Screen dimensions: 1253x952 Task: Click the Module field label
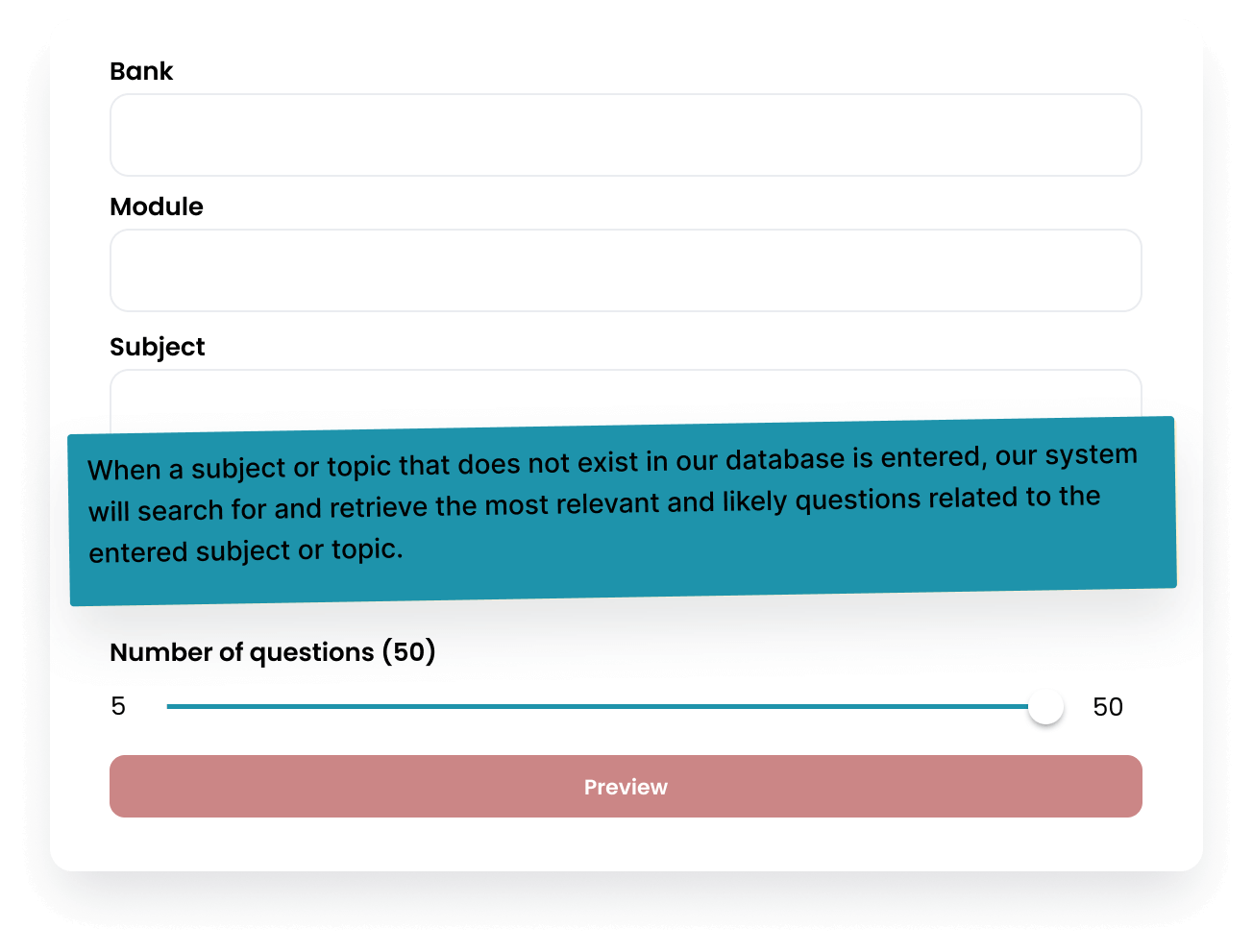pyautogui.click(x=157, y=207)
